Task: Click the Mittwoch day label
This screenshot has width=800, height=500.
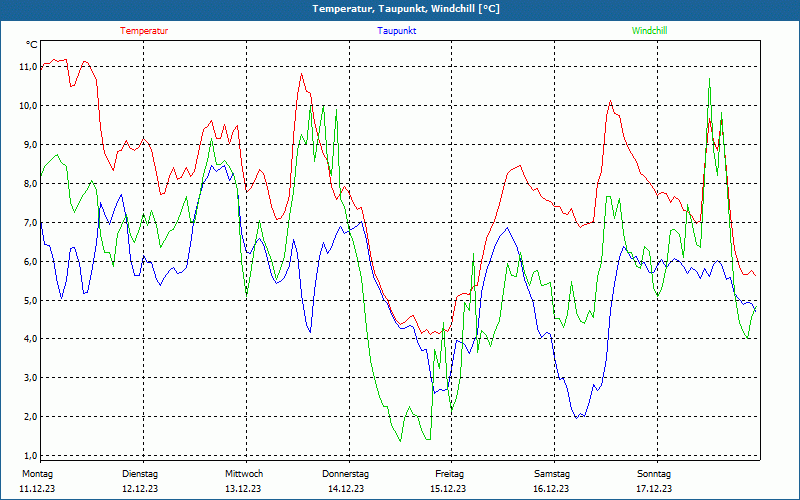Action: click(244, 474)
